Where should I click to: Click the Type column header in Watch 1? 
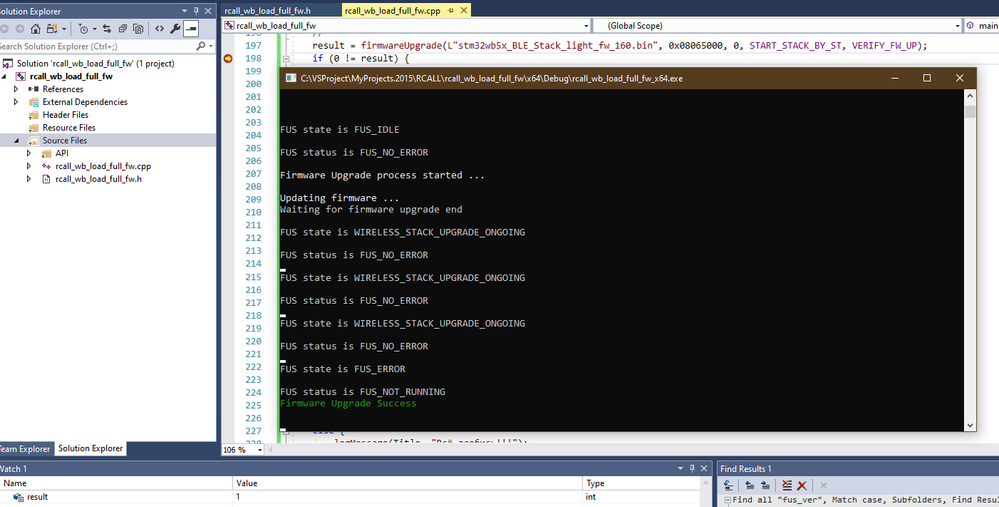642,483
